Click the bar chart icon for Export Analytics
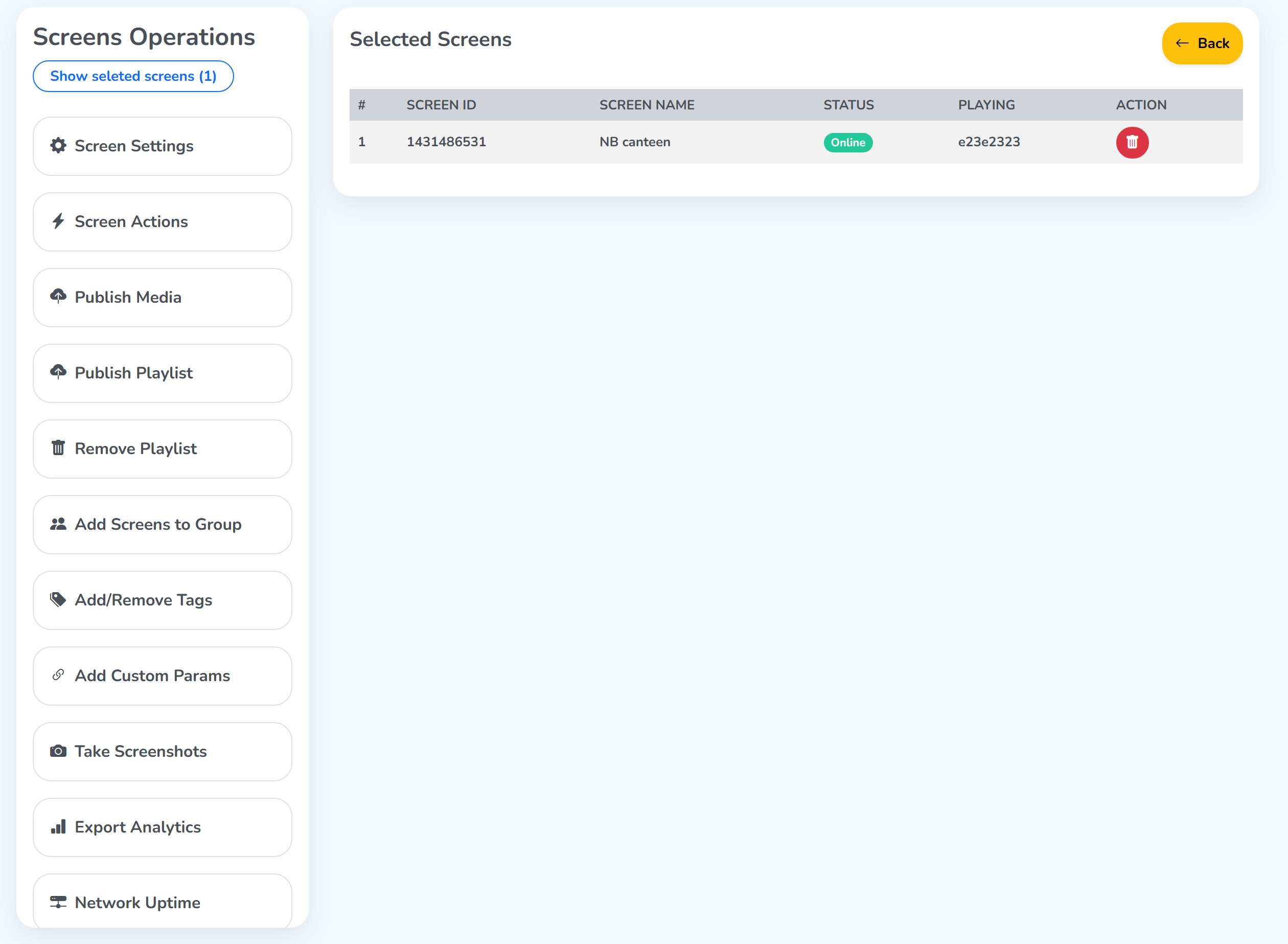Viewport: 1288px width, 944px height. [58, 826]
